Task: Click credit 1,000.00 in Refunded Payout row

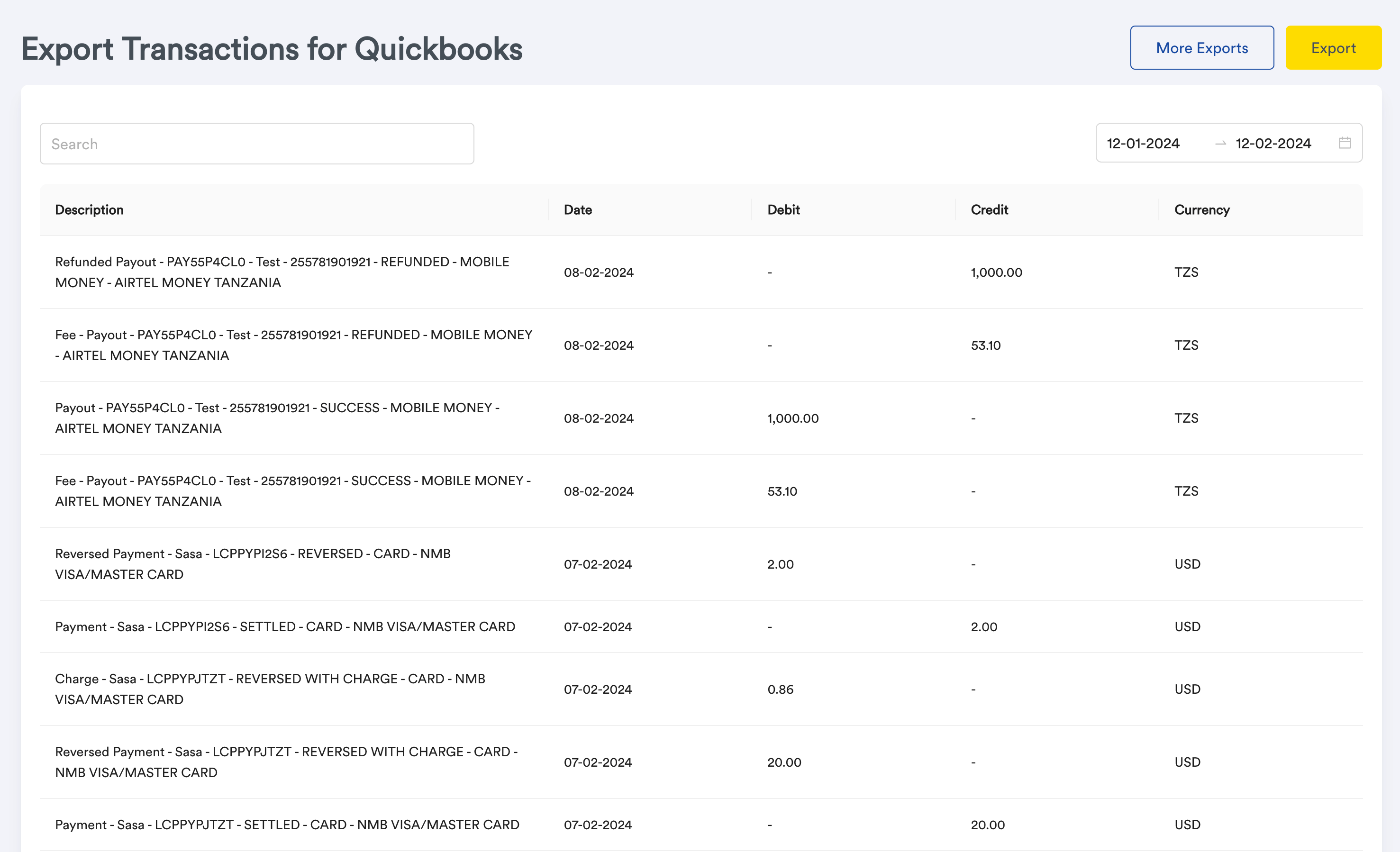Action: (x=996, y=272)
